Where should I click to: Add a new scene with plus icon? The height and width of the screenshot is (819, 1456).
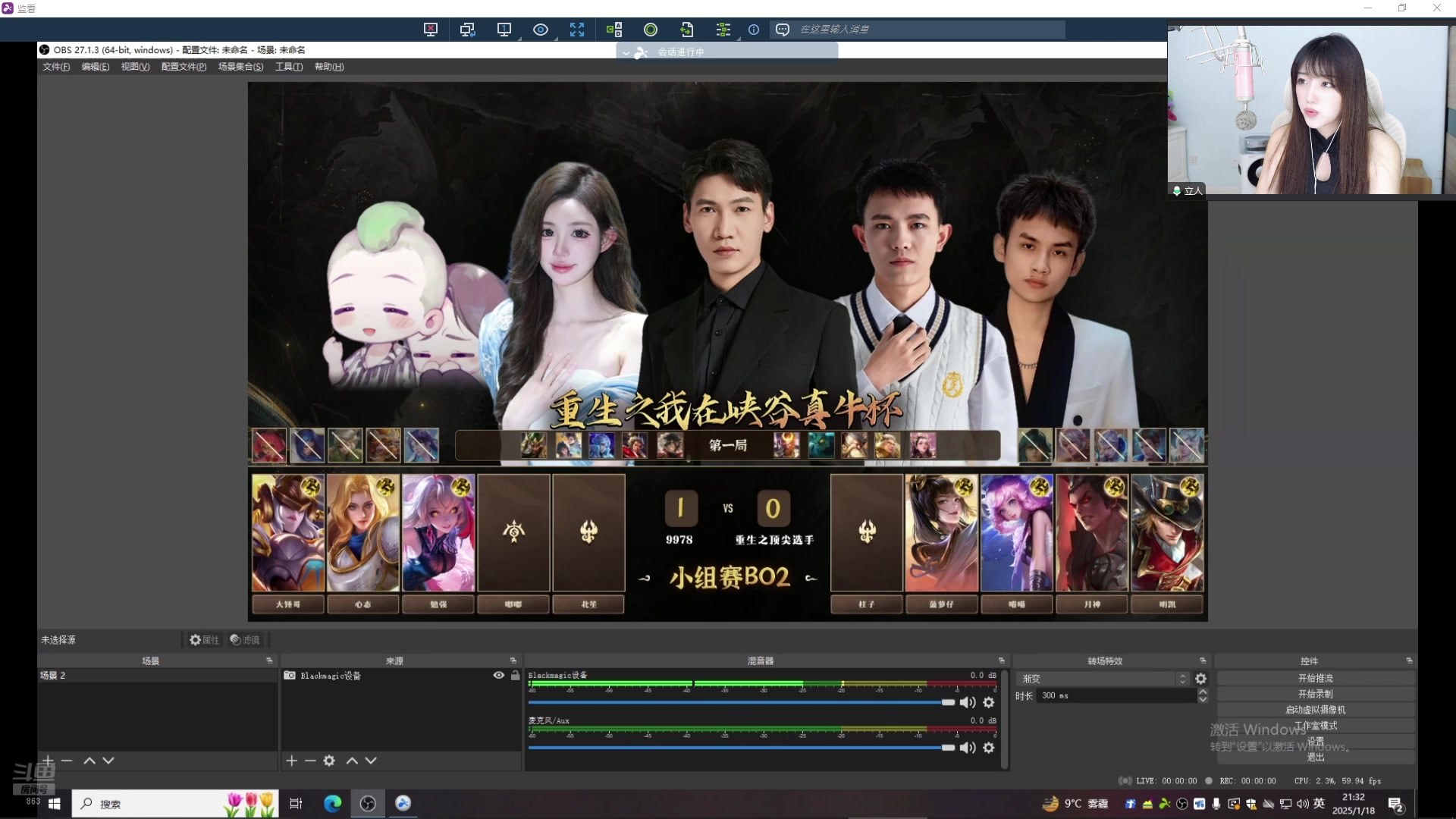point(48,761)
